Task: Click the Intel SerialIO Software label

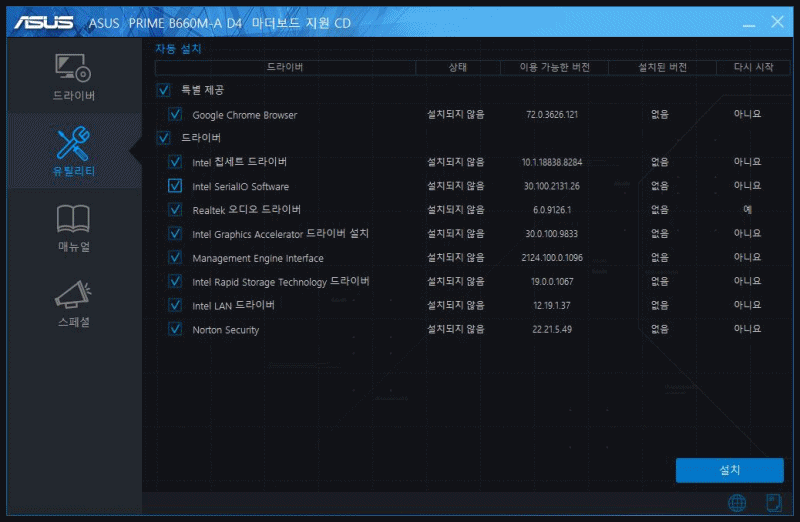Action: click(240, 187)
